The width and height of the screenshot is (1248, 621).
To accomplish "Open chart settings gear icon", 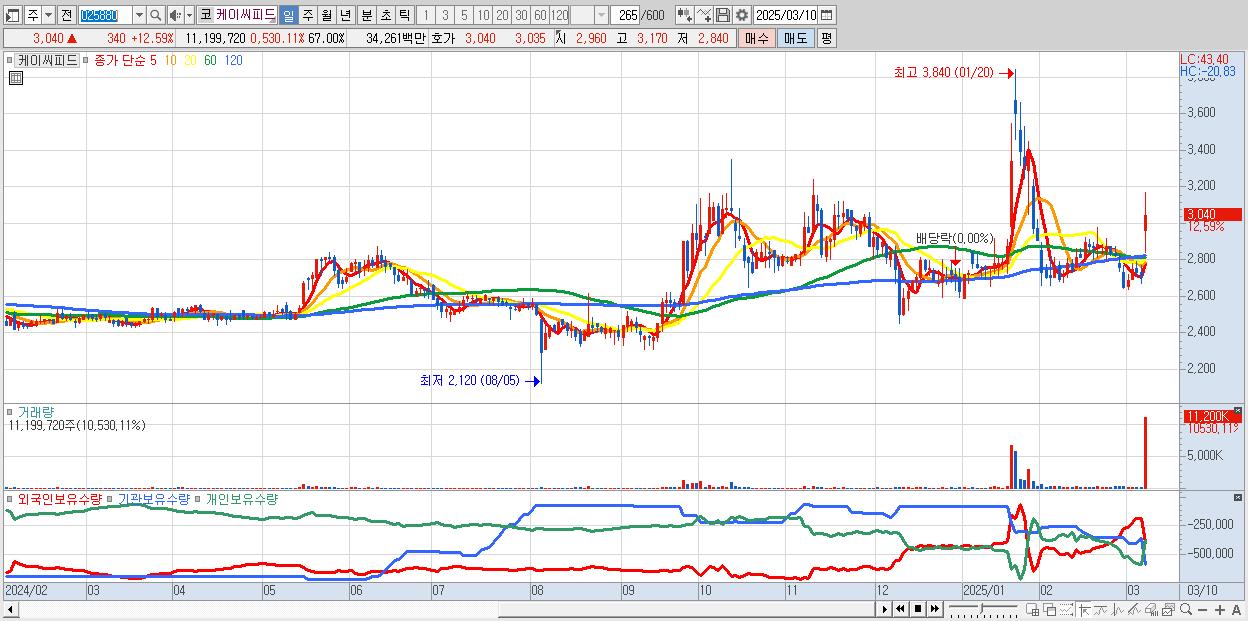I will 742,15.
